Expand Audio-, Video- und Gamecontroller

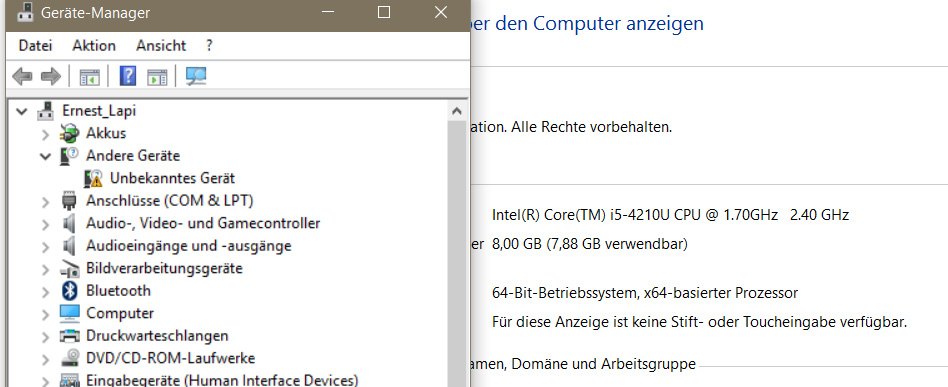[x=45, y=224]
